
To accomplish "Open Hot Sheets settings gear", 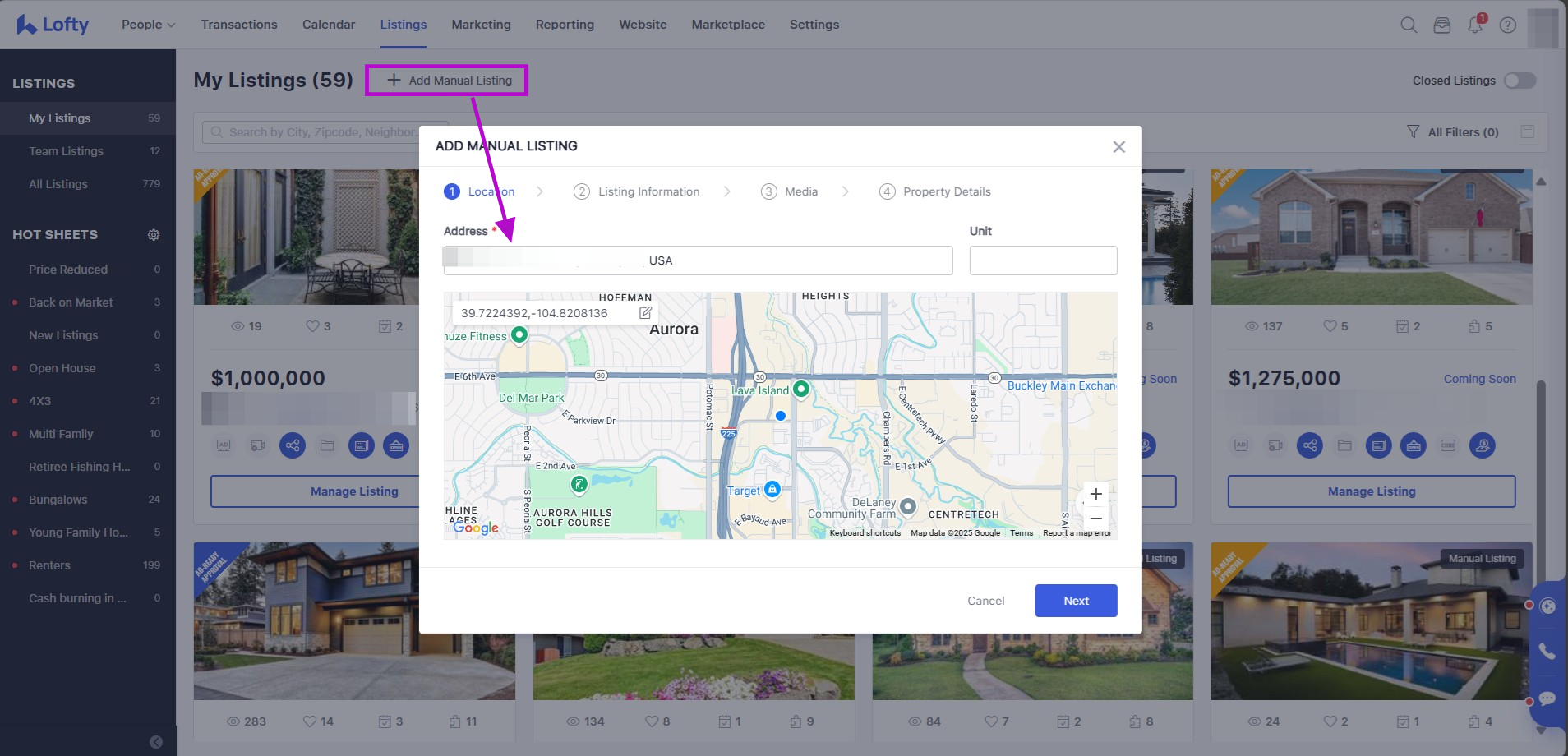I will pos(154,235).
